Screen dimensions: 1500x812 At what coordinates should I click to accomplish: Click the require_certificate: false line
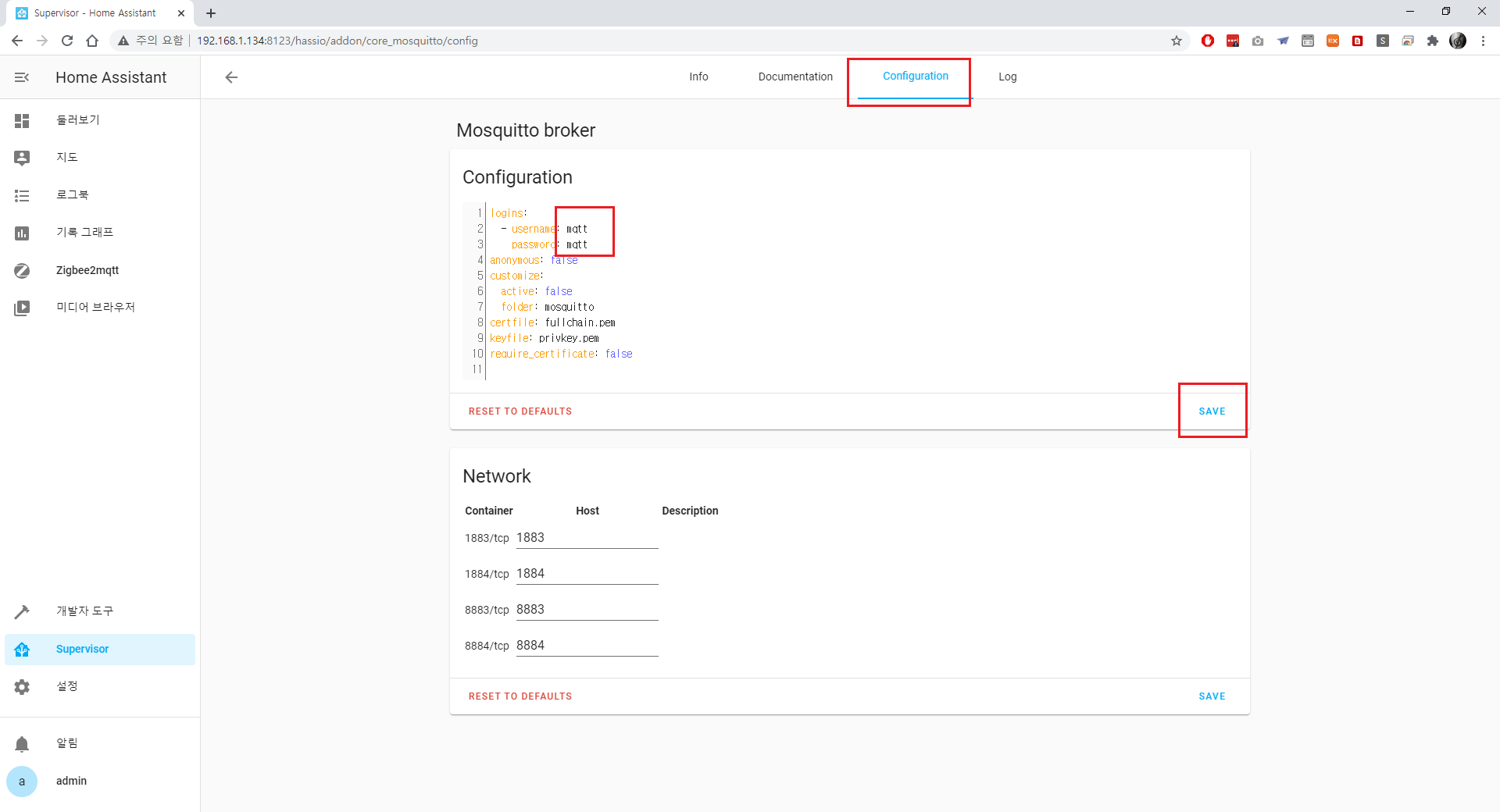(561, 354)
